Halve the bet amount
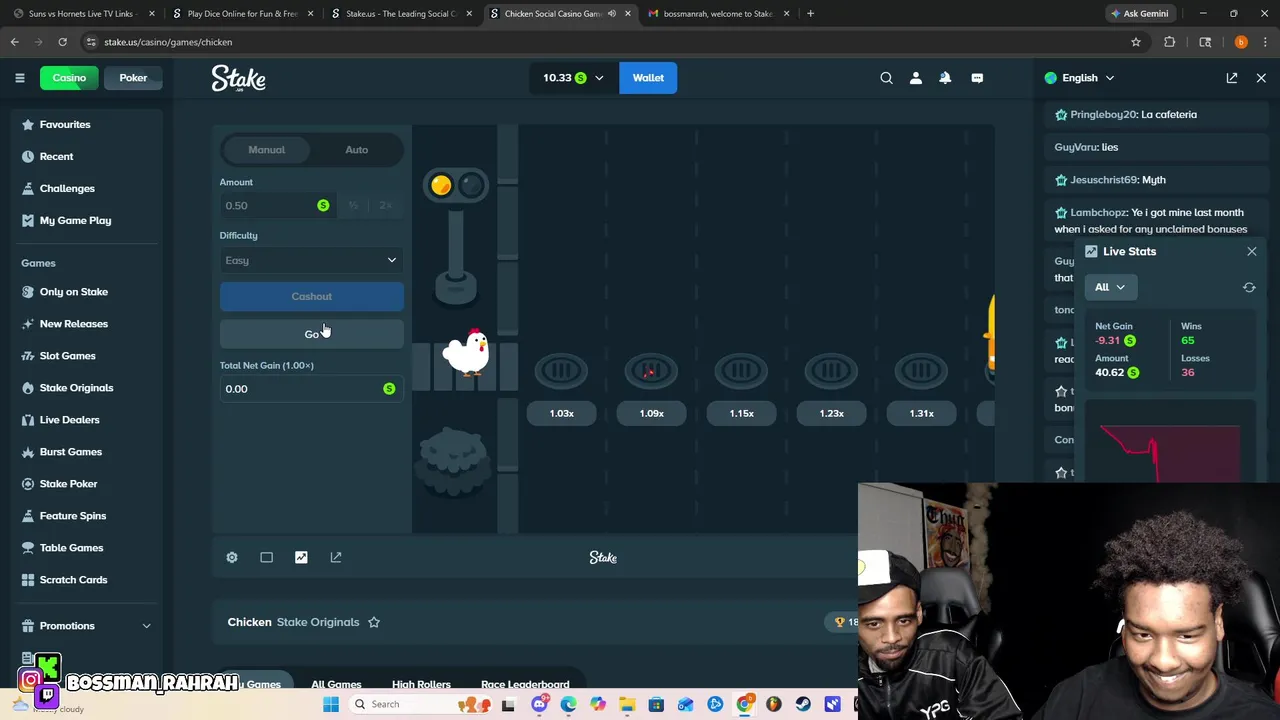This screenshot has height=720, width=1280. 353,205
